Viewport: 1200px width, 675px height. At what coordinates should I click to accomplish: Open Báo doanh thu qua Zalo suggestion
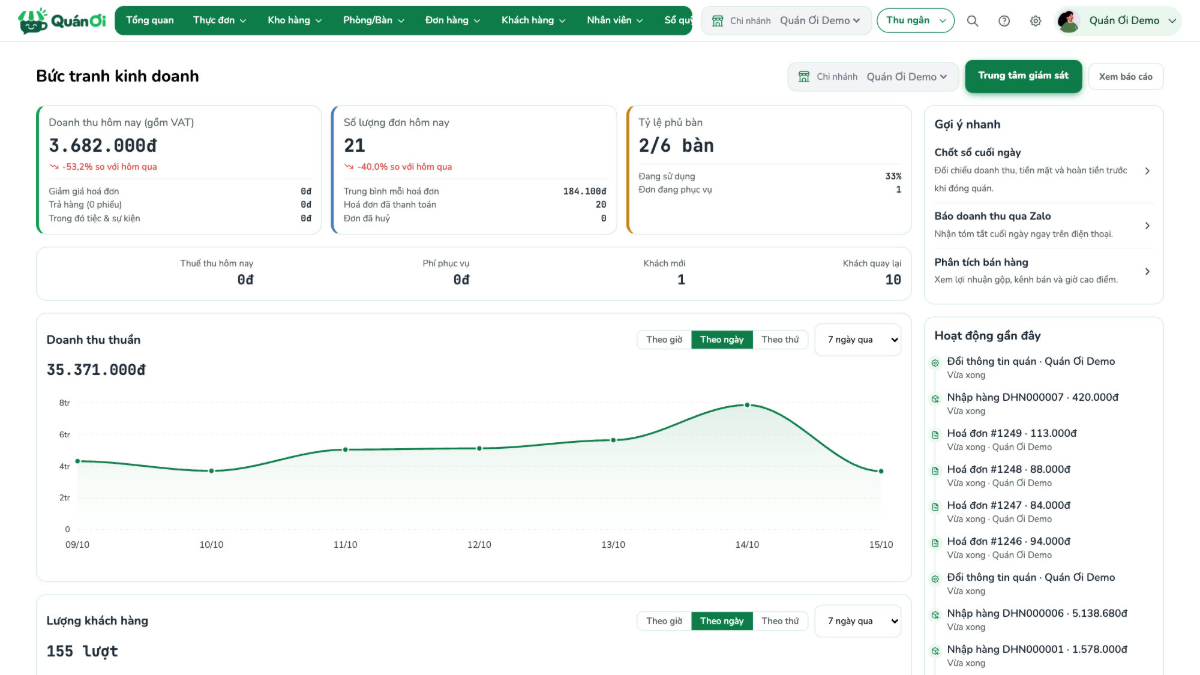tap(1043, 225)
